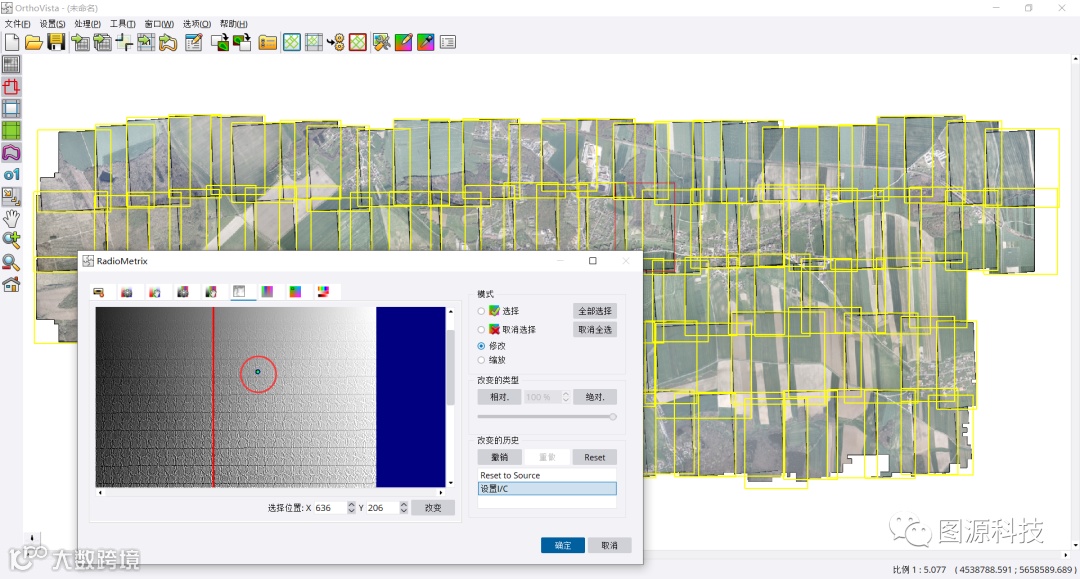Click the list view toolbar icon
This screenshot has width=1080, height=579.
coord(448,43)
